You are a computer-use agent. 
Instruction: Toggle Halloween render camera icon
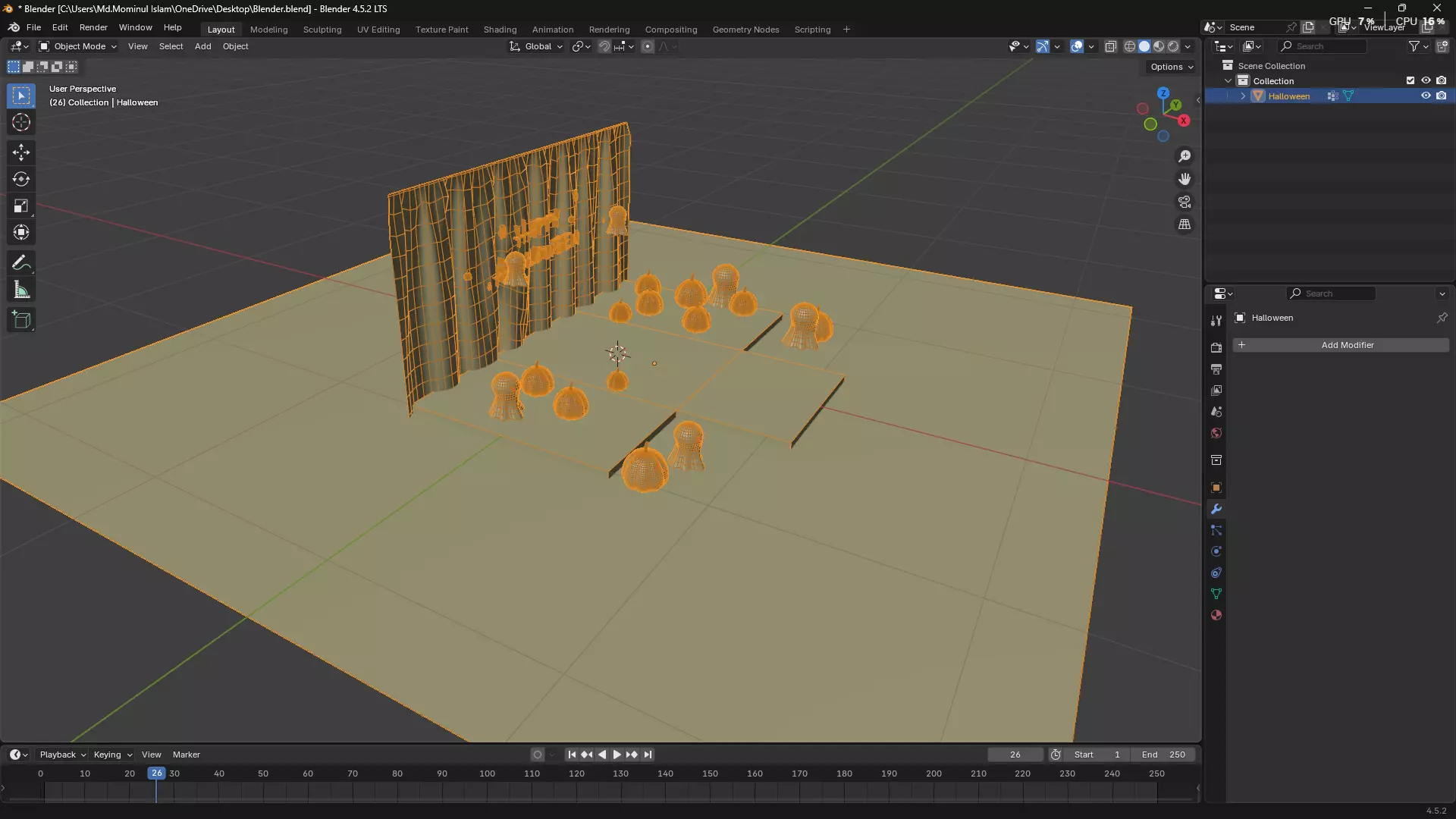[x=1442, y=96]
